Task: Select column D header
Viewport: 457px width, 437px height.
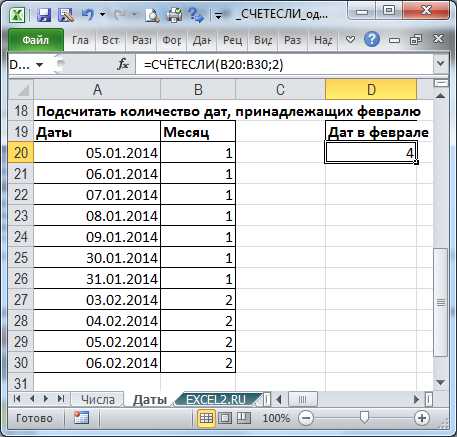Action: click(371, 89)
